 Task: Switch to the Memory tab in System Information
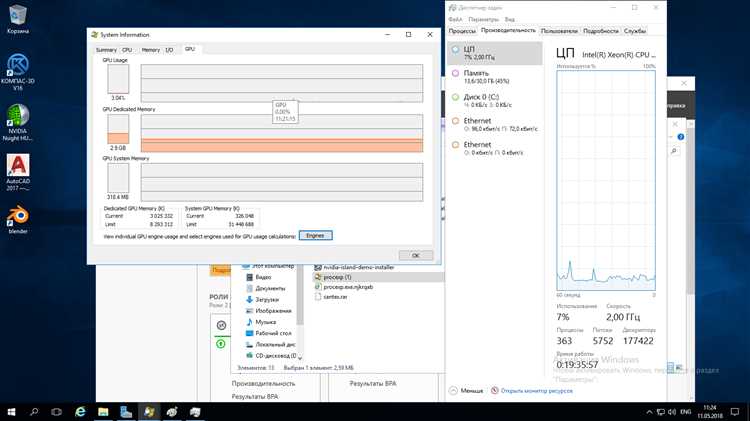(x=150, y=49)
